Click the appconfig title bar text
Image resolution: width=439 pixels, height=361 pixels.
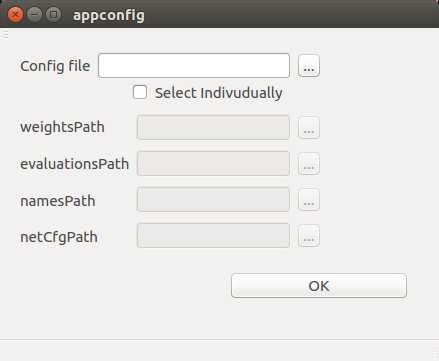point(109,15)
